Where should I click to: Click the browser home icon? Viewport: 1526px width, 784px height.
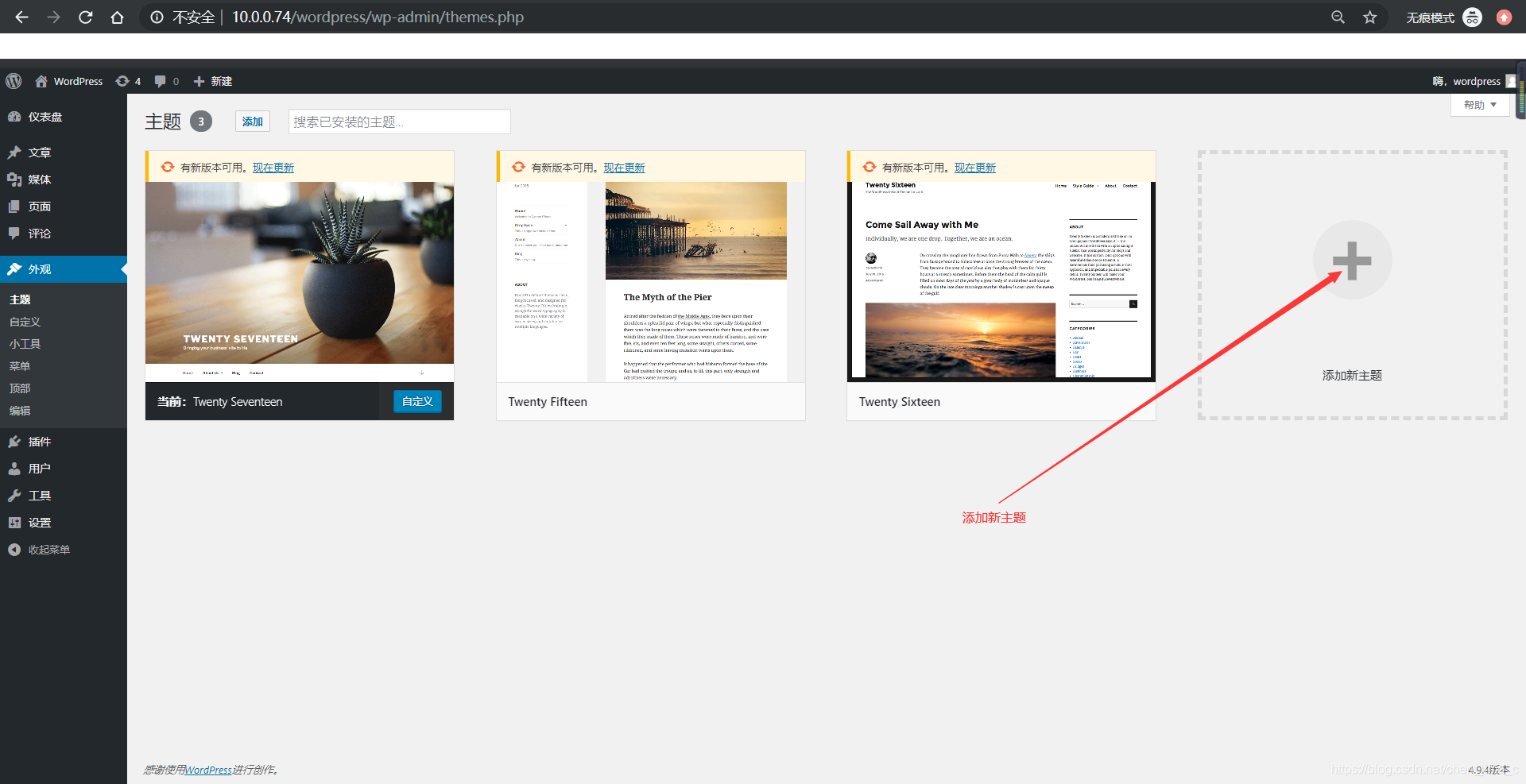(x=117, y=17)
